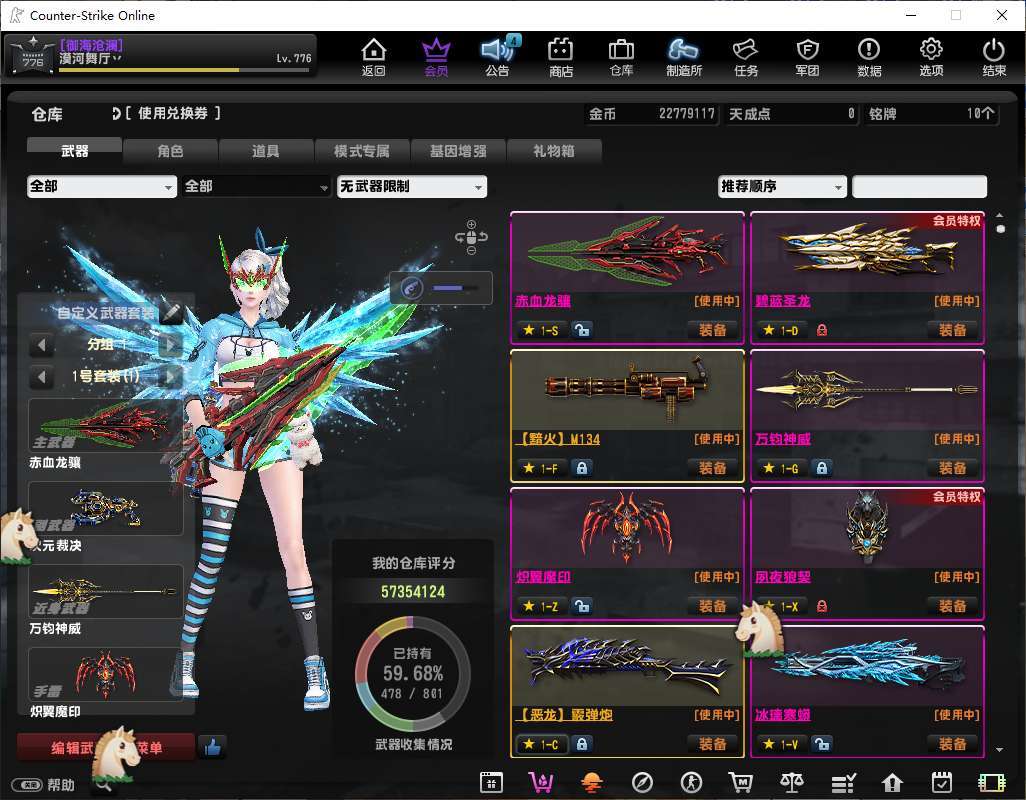Open the 商店 shop icon
The width and height of the screenshot is (1026, 800).
pyautogui.click(x=561, y=57)
